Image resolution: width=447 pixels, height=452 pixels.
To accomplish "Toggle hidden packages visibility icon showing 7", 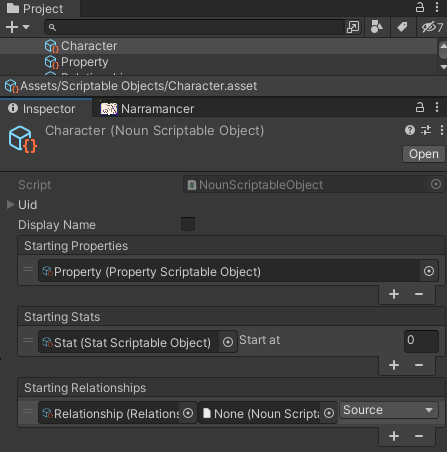I will pos(432,27).
